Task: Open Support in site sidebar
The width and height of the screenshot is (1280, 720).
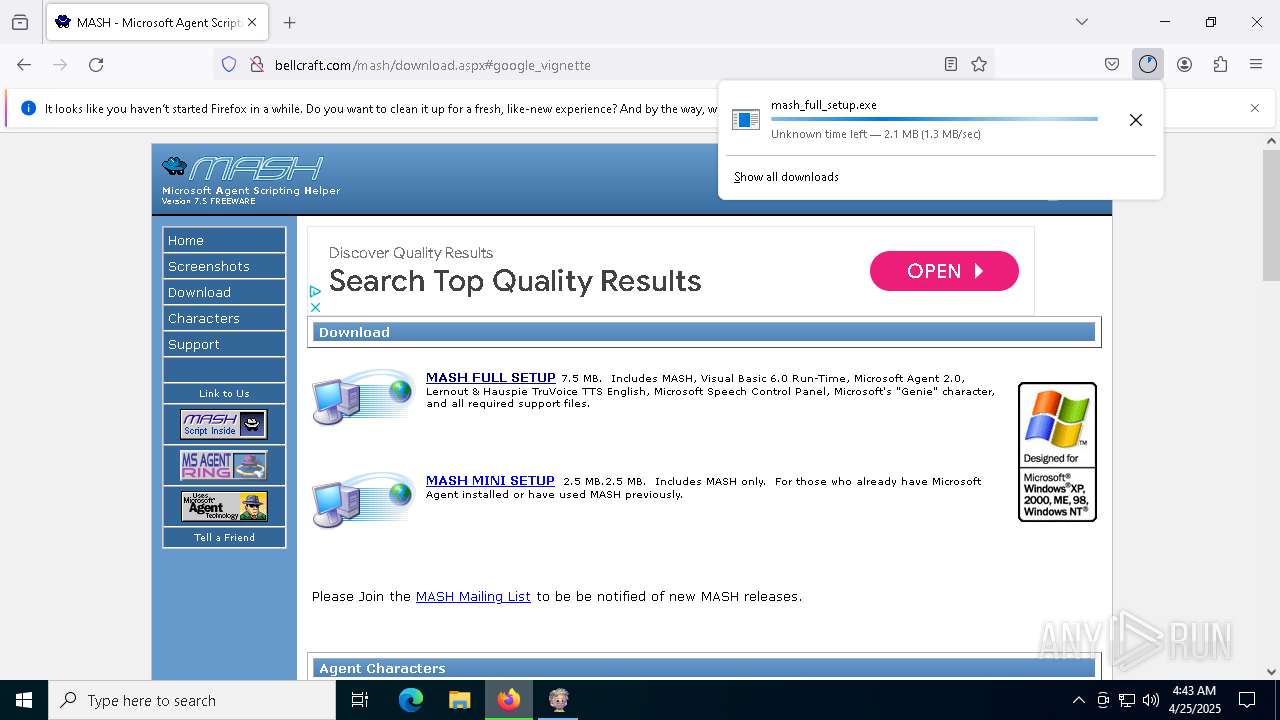Action: pyautogui.click(x=224, y=344)
